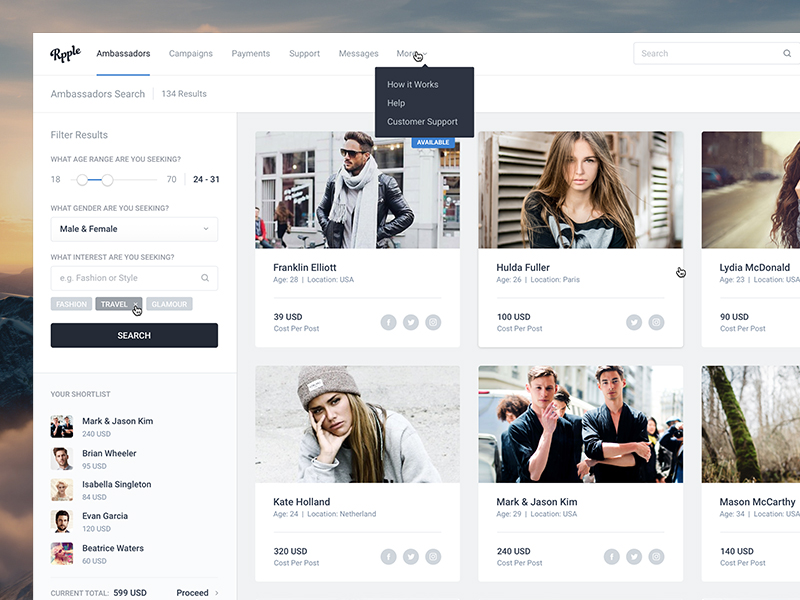800x600 pixels.
Task: Click Proceed in the shortlist total
Action: pos(197,593)
